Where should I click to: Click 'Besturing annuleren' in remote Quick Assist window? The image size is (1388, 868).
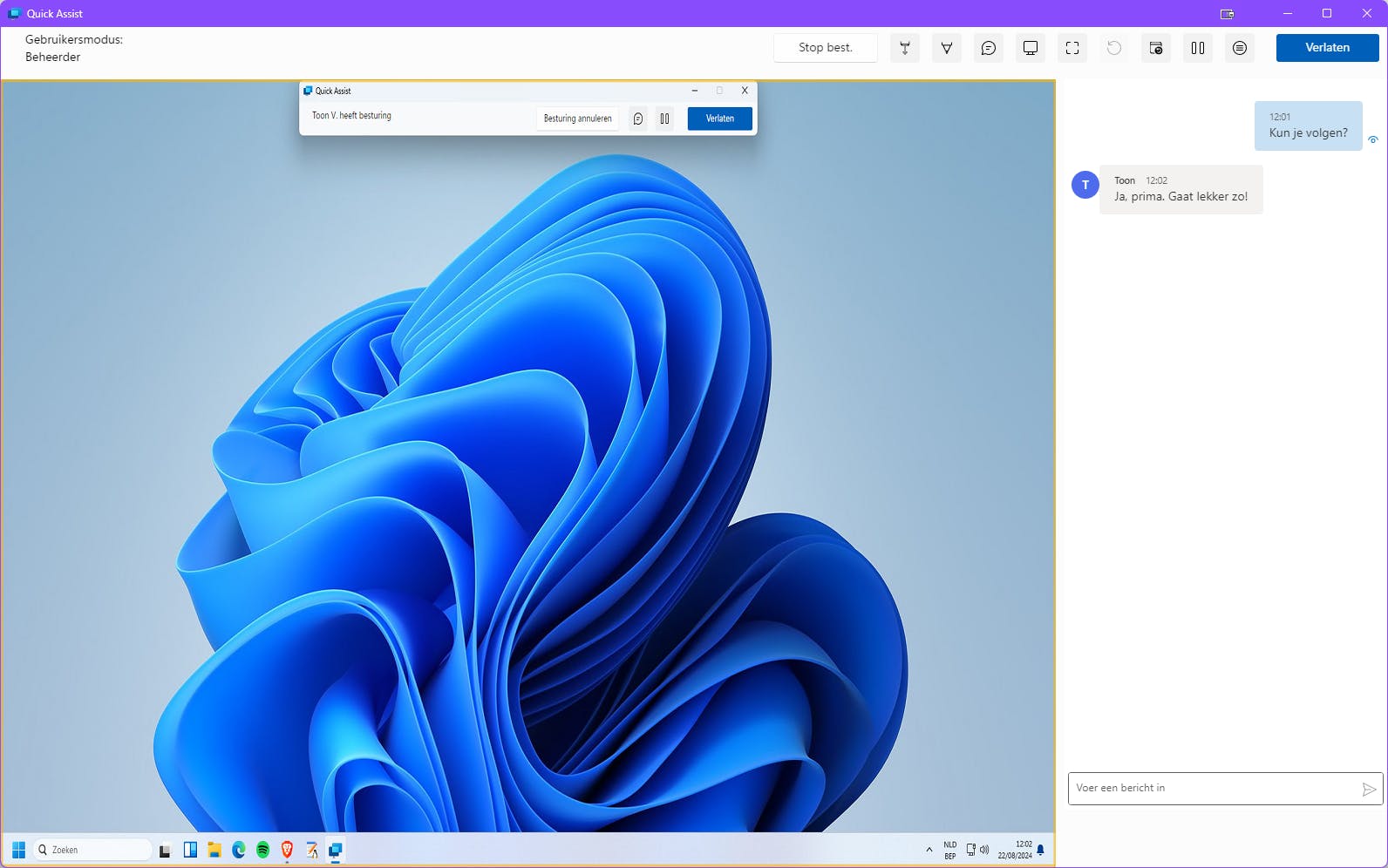(577, 119)
